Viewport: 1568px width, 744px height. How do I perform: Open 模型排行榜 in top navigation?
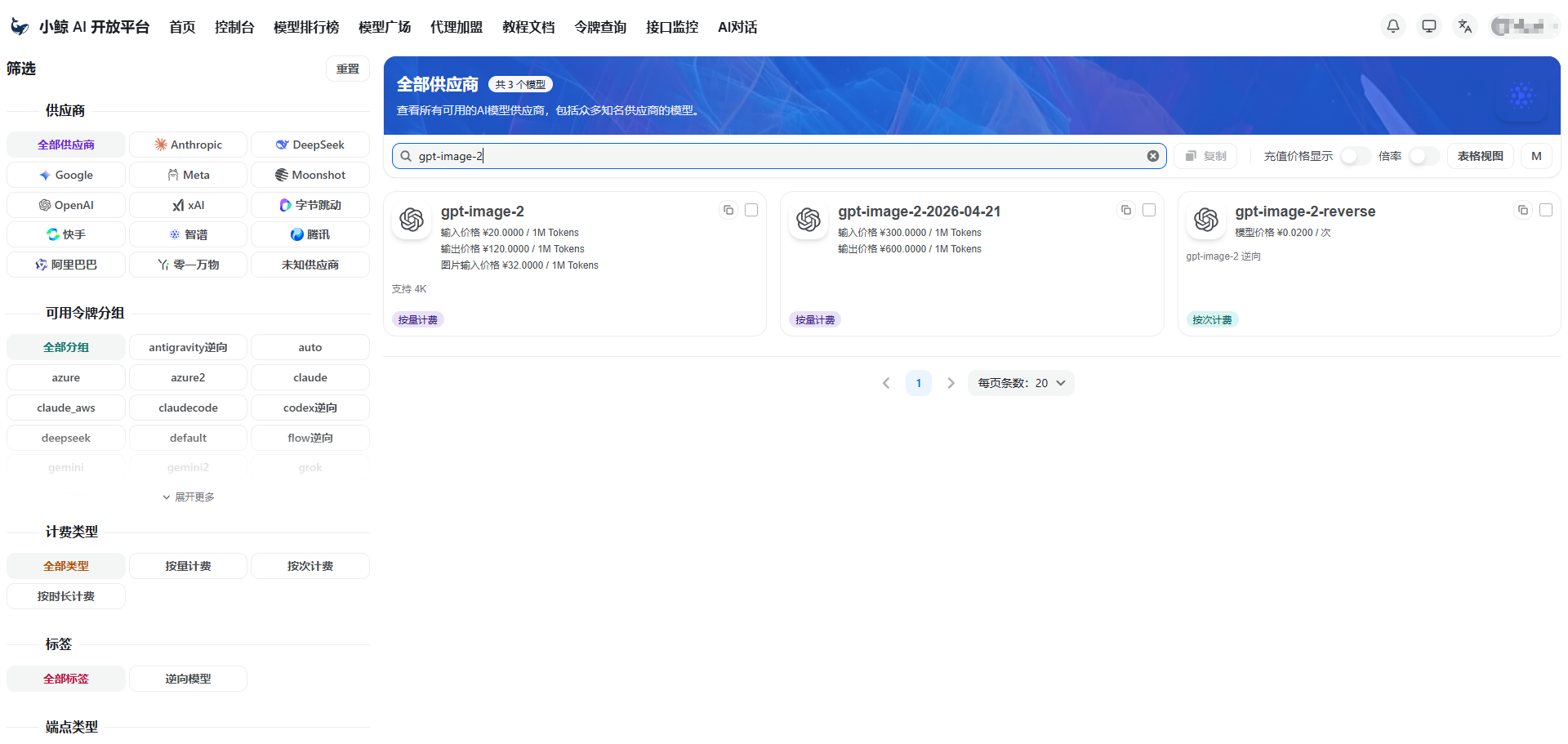(306, 27)
